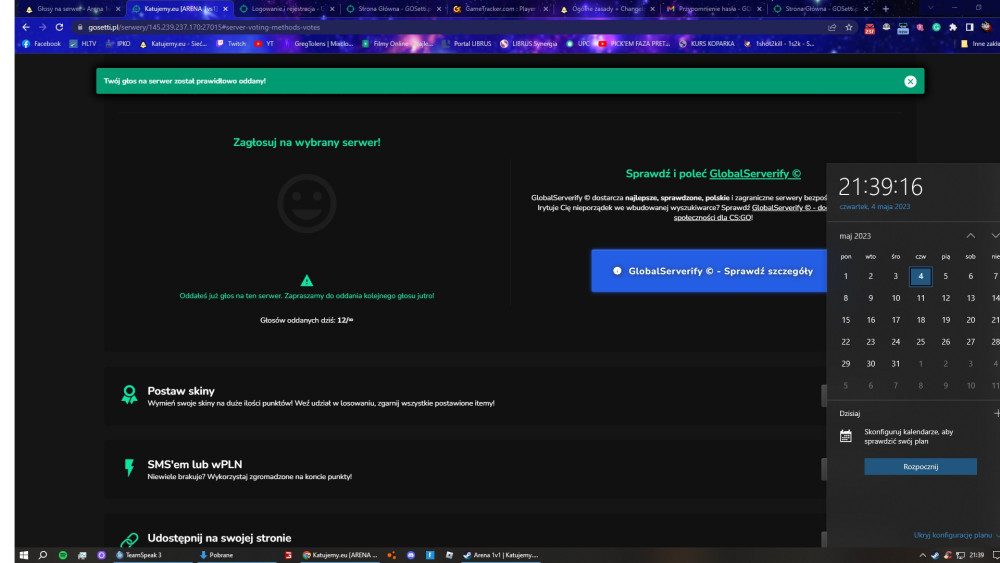Image resolution: width=1000 pixels, height=563 pixels.
Task: Open the SMS'em lub wPLN heading
Action: pyautogui.click(x=195, y=464)
